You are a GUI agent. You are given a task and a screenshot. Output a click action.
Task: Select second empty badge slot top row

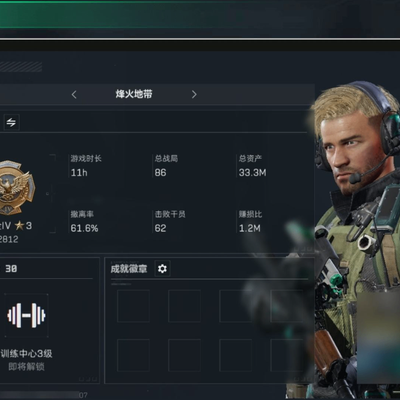[x=184, y=306]
